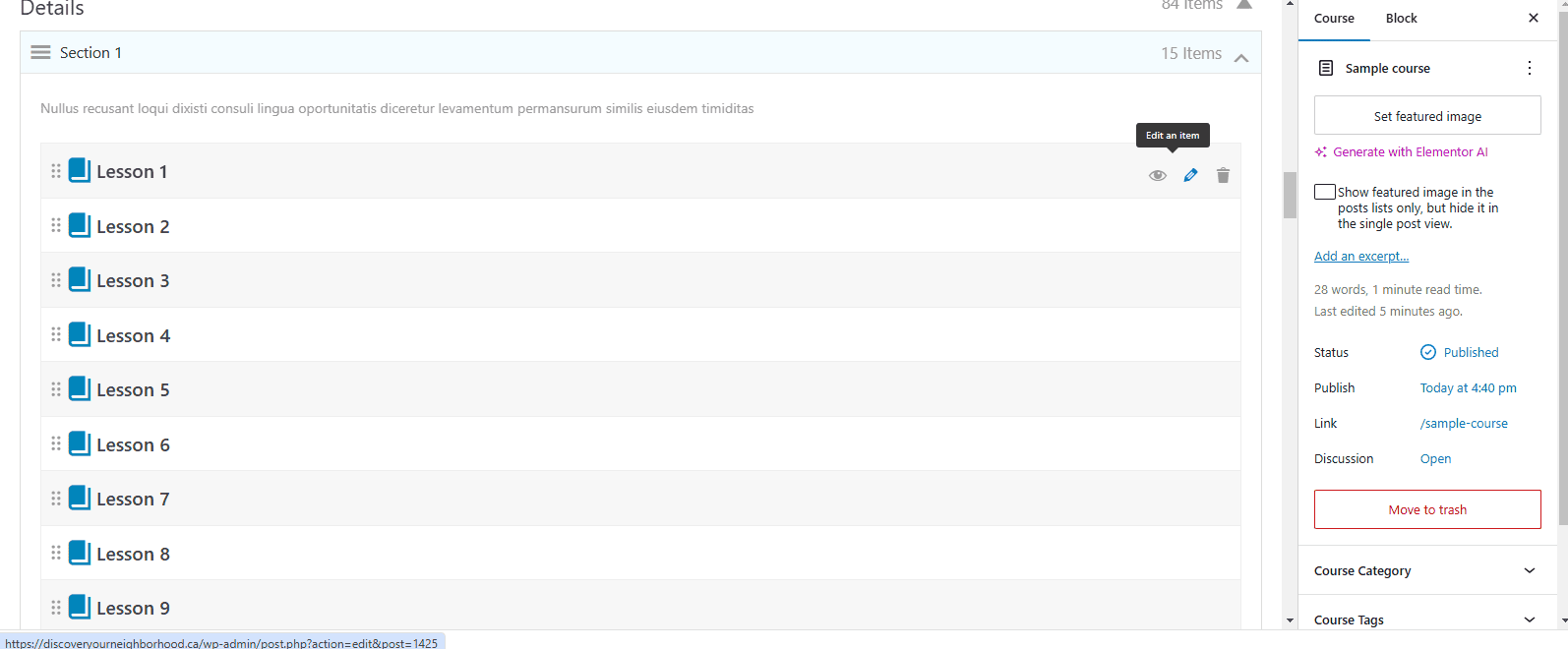The height and width of the screenshot is (649, 1568).
Task: Click the Elementor AI sparkle icon
Action: (1321, 152)
